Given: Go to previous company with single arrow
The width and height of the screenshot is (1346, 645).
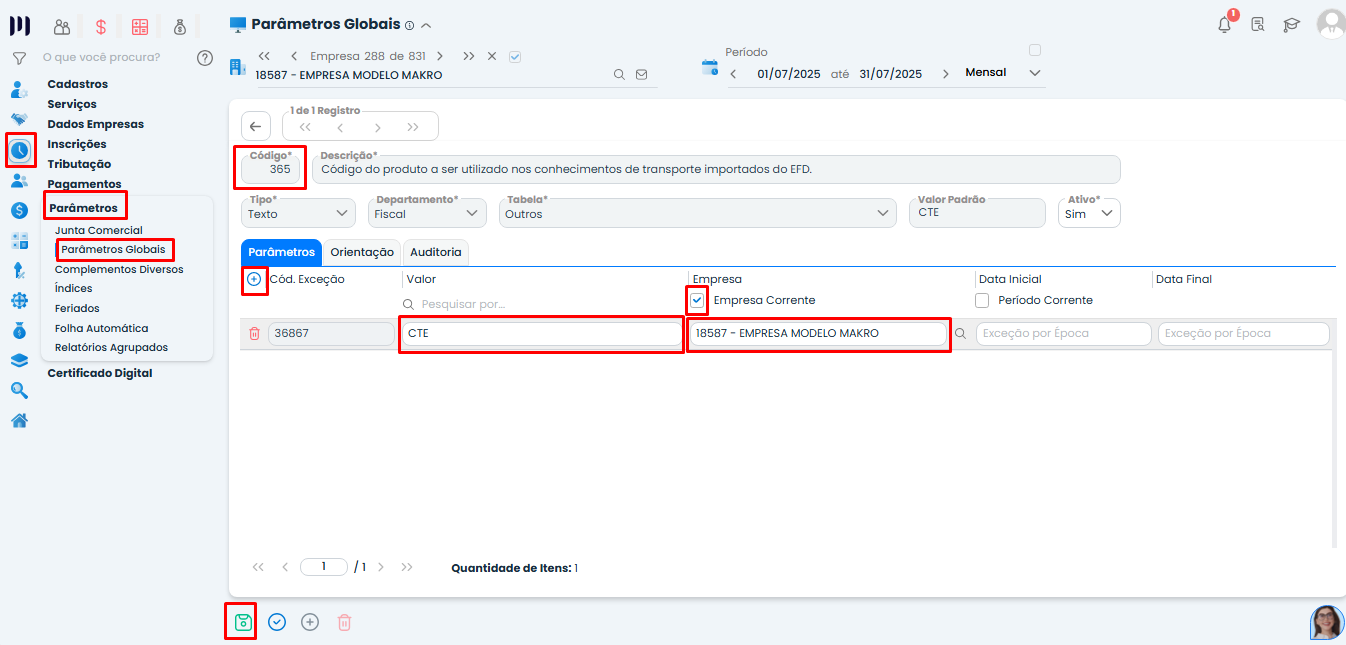Looking at the screenshot, I should pos(294,57).
